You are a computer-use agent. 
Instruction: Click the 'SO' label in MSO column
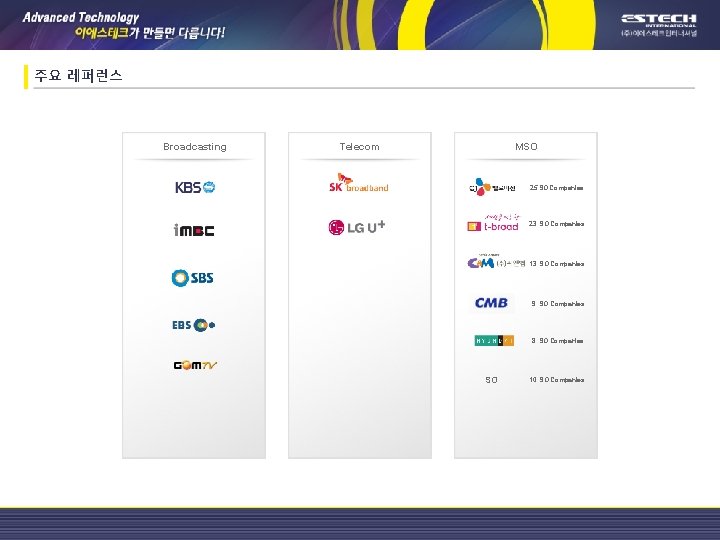[491, 380]
